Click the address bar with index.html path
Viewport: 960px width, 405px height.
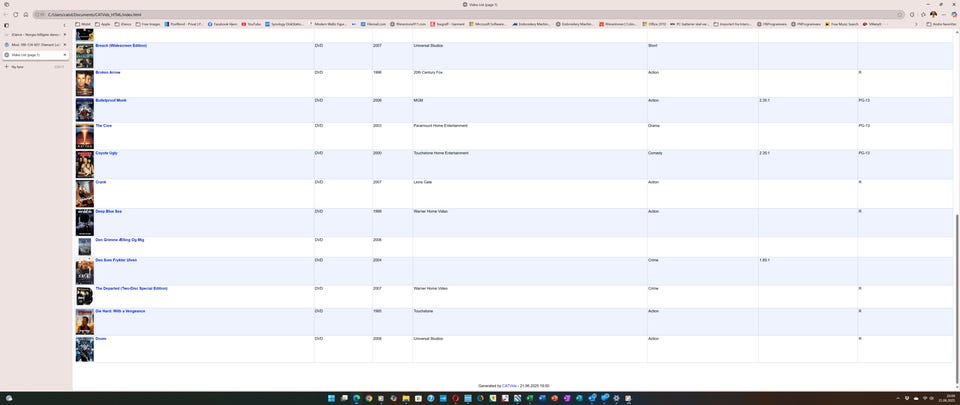(468, 14)
